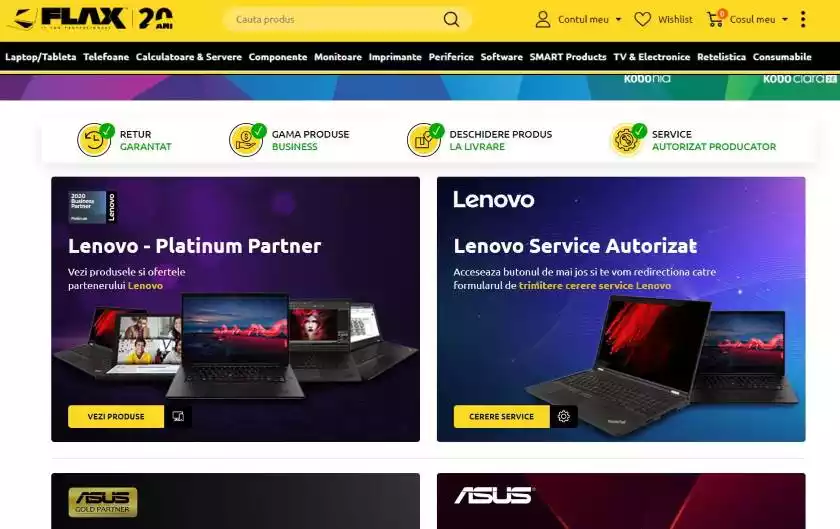Viewport: 840px width, 529px height.
Task: Click the search magnifier icon
Action: tap(451, 19)
